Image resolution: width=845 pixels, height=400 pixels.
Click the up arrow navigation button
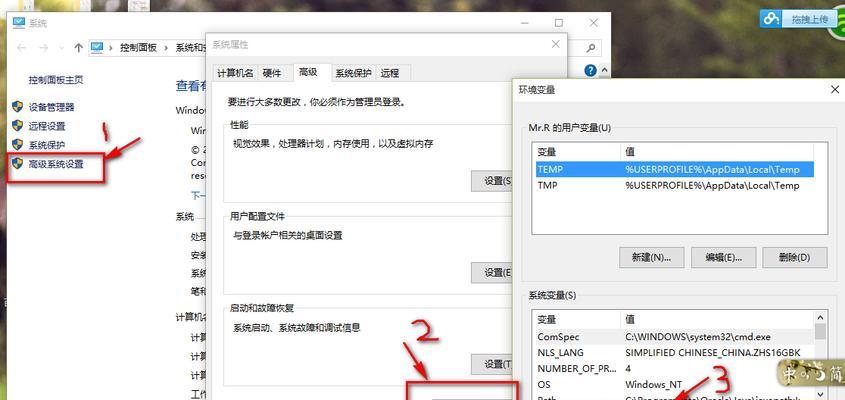[x=79, y=47]
